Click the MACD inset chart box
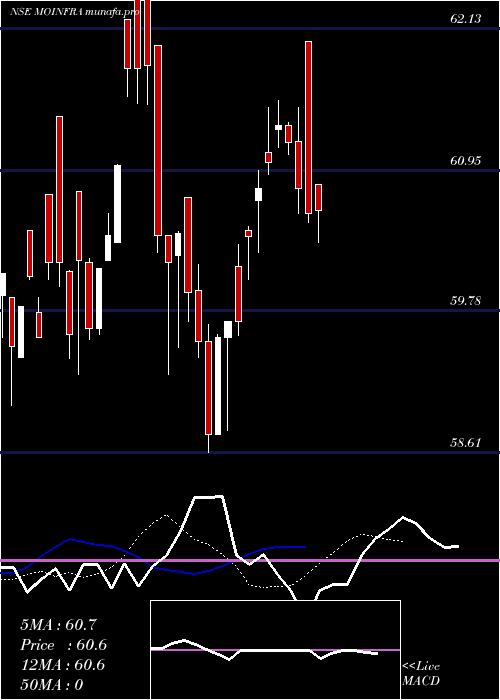The image size is (500, 700). point(275,650)
